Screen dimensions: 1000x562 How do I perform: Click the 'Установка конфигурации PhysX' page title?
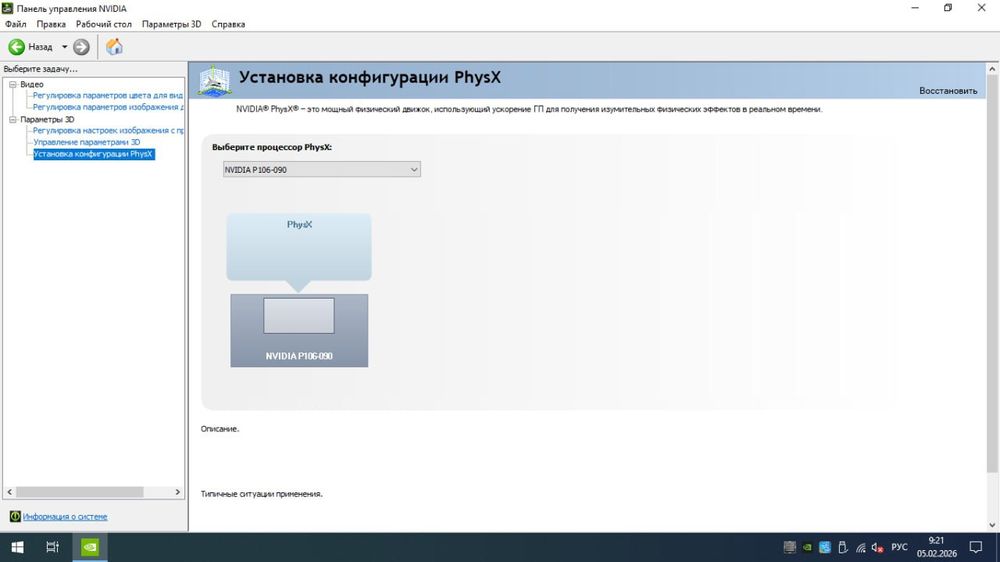point(370,77)
